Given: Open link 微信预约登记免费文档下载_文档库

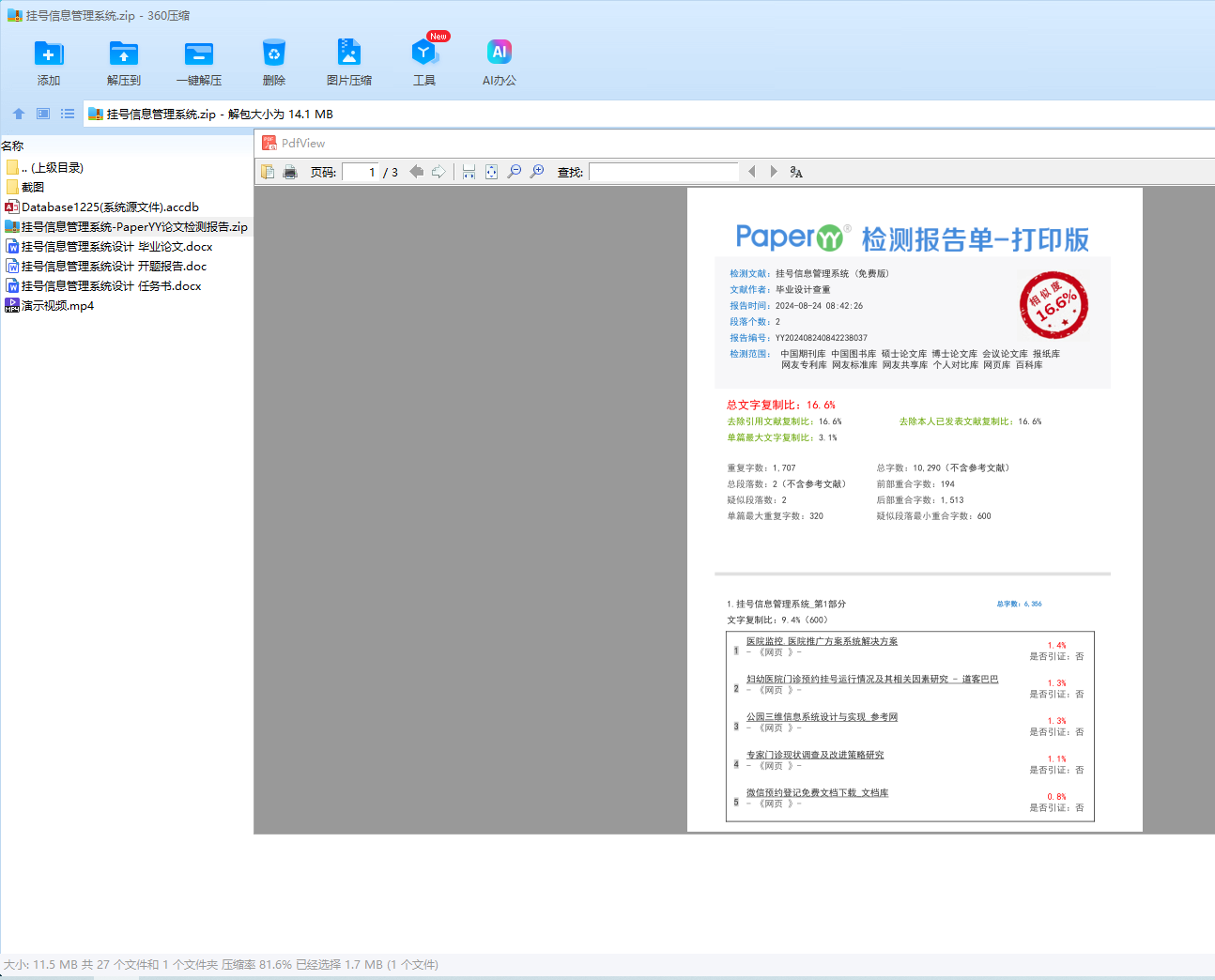Looking at the screenshot, I should (817, 792).
